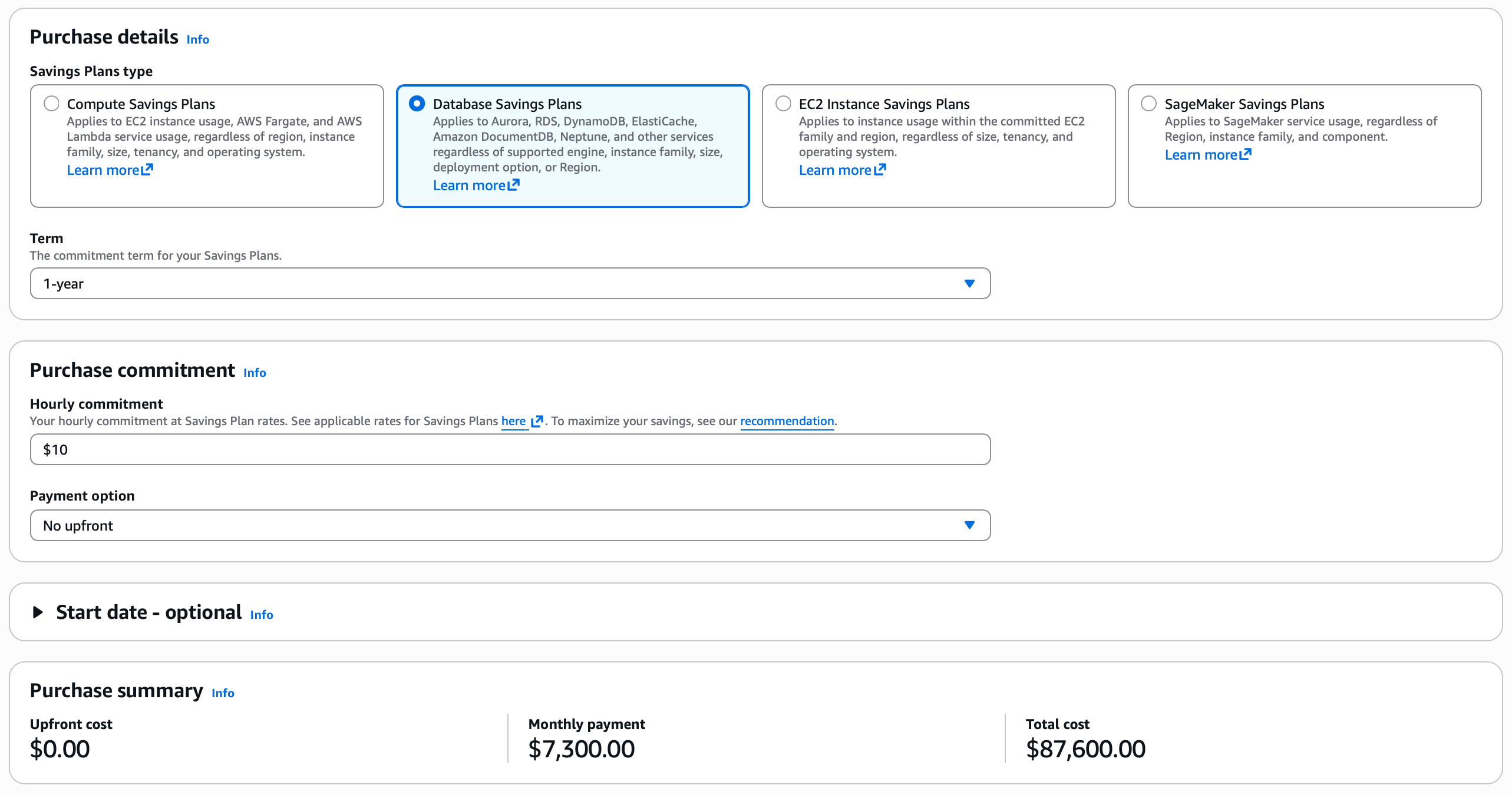Open the Term dropdown showing 1-year
The image size is (1512, 795).
[x=510, y=284]
